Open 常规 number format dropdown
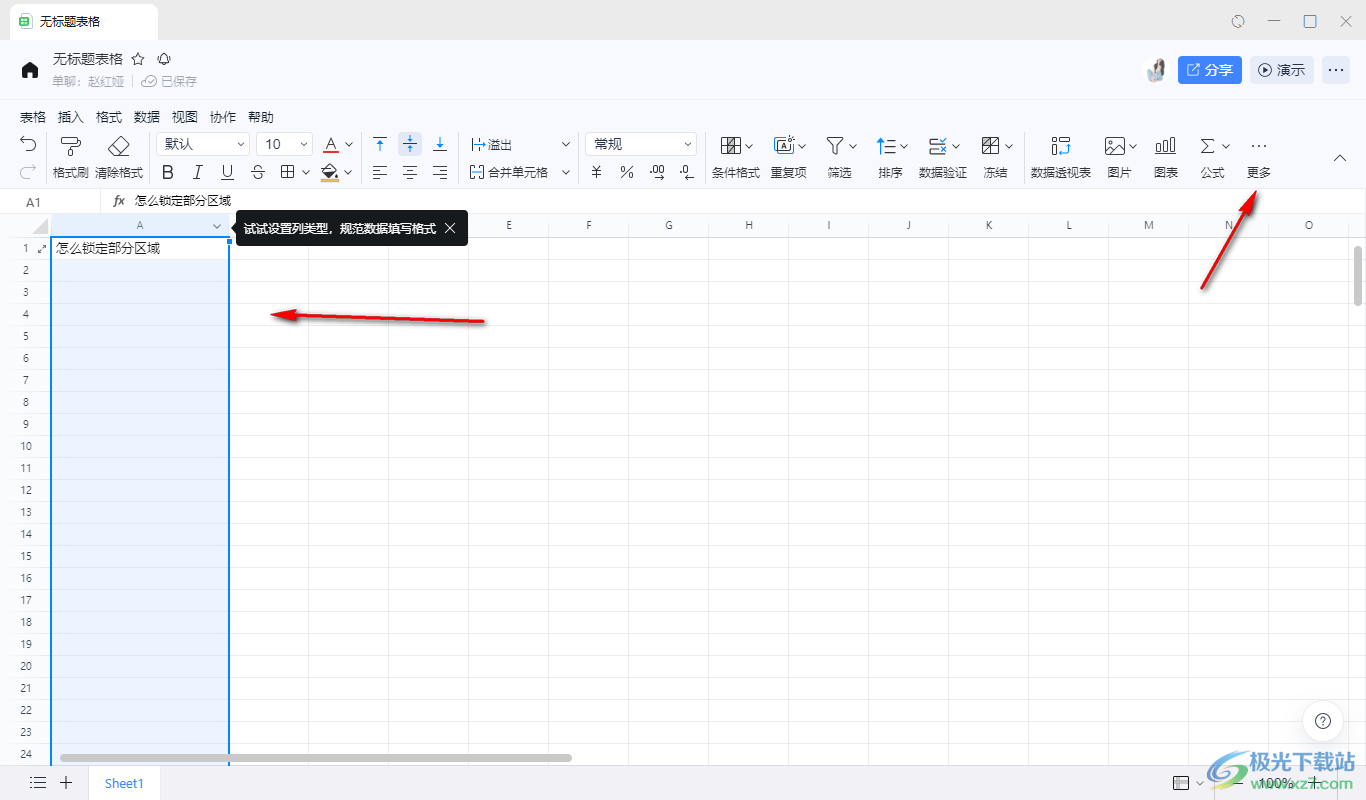 [640, 144]
